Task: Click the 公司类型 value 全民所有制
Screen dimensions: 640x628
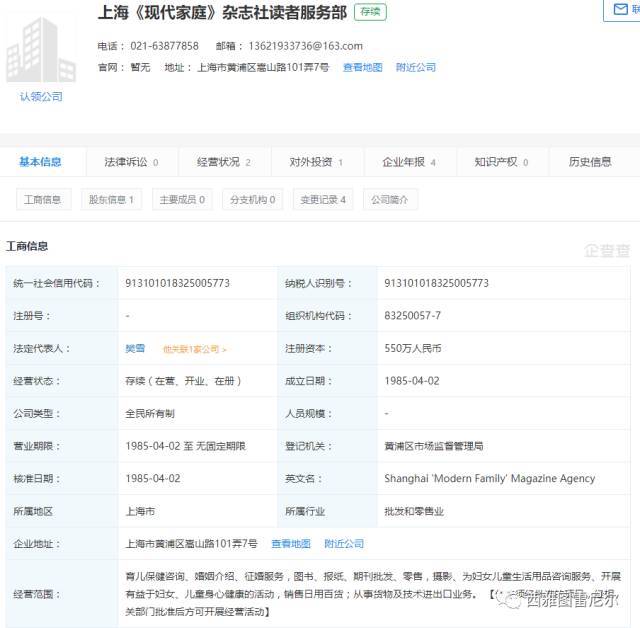Action: coord(150,414)
